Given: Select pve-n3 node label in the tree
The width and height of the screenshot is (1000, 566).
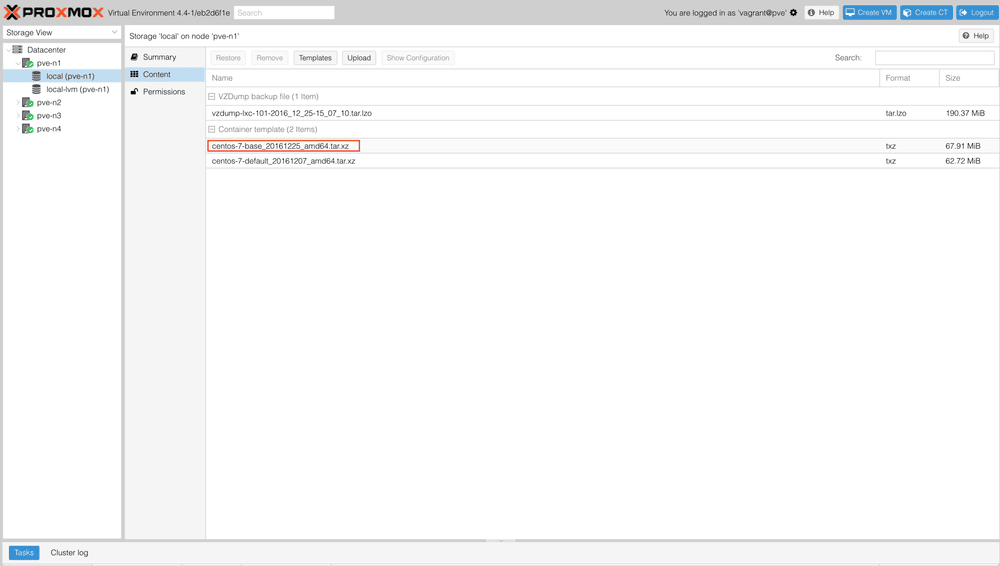Looking at the screenshot, I should pos(49,115).
